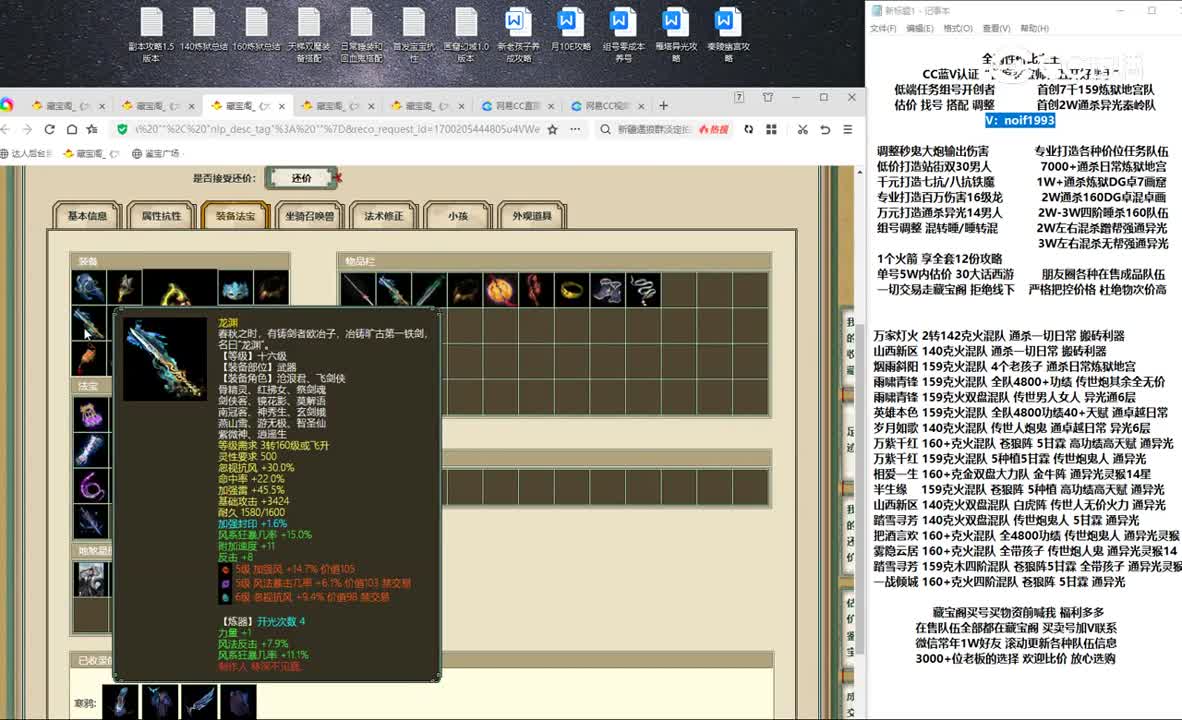Open Notepad 文件(F) menu
Image resolution: width=1182 pixels, height=720 pixels.
pos(883,29)
